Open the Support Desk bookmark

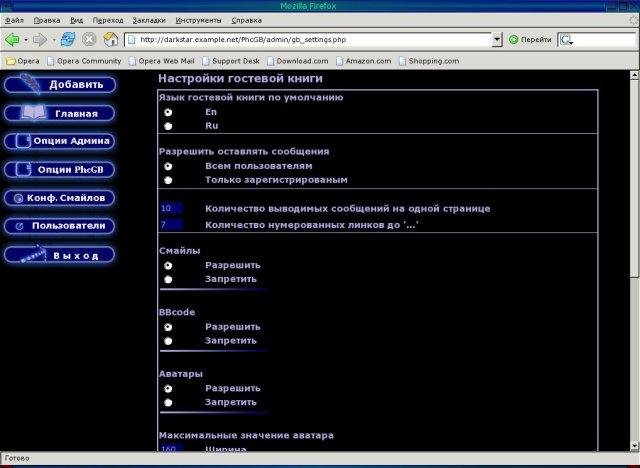coord(231,61)
